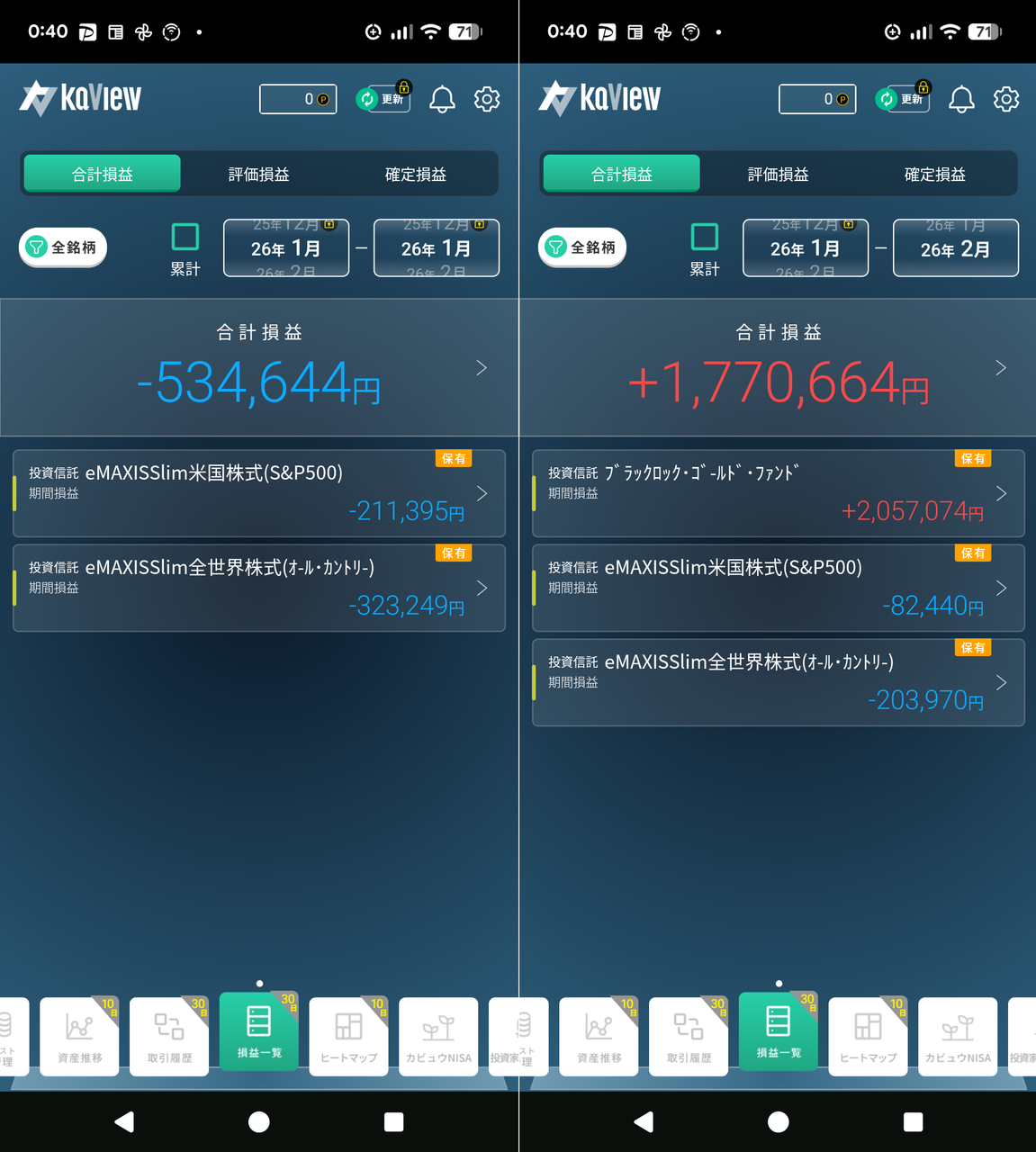
Task: Open the 全銘柄 filter button
Action: tap(62, 247)
